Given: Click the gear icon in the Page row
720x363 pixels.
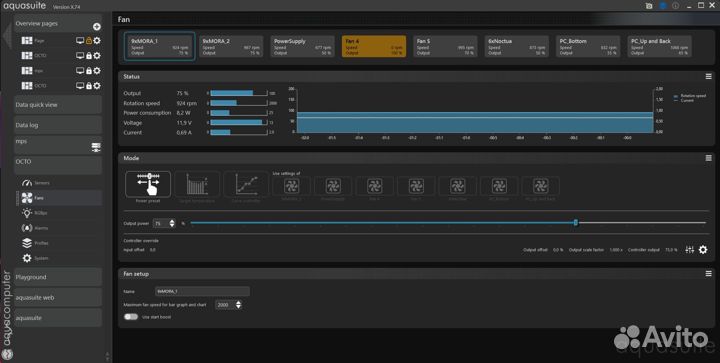Looking at the screenshot, I should (97, 40).
